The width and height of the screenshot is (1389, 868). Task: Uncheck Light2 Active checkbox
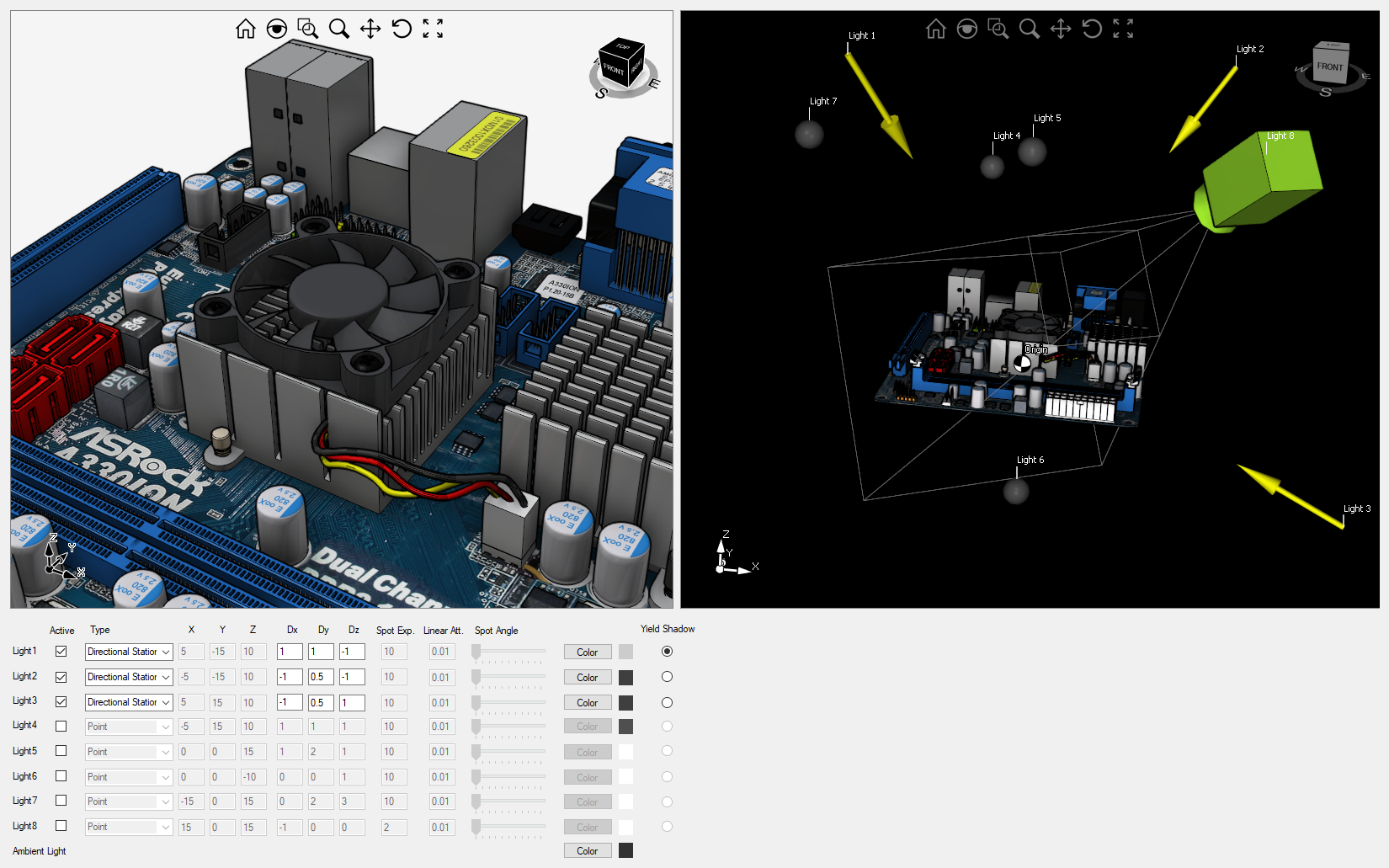pyautogui.click(x=61, y=677)
